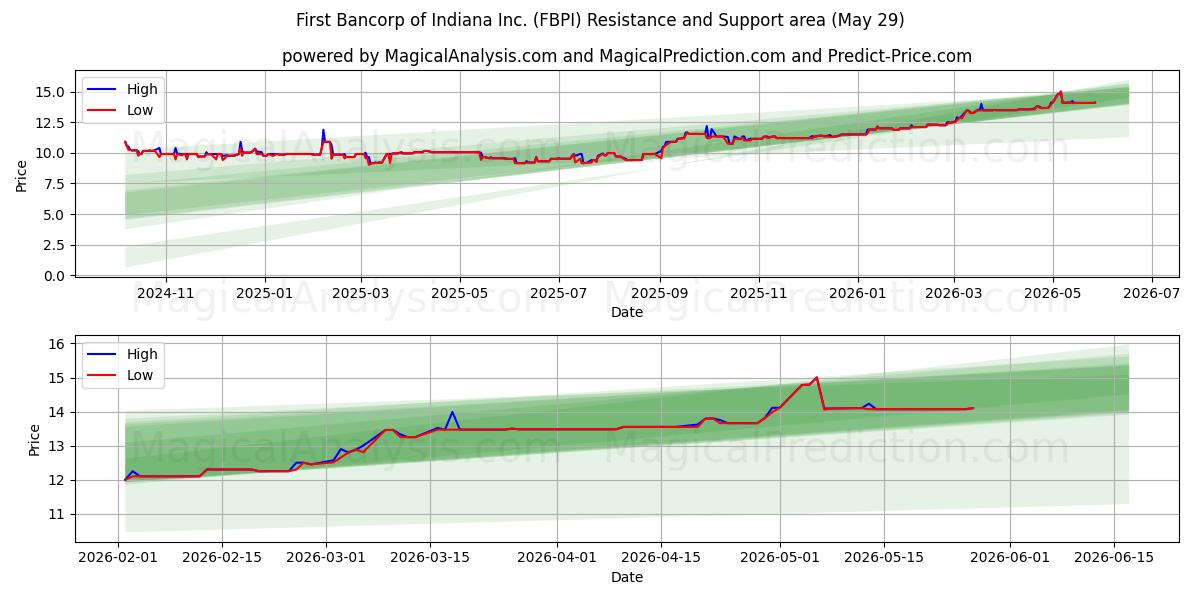Click the '2024-11' date tick label
The width and height of the screenshot is (1200, 600).
tap(165, 294)
